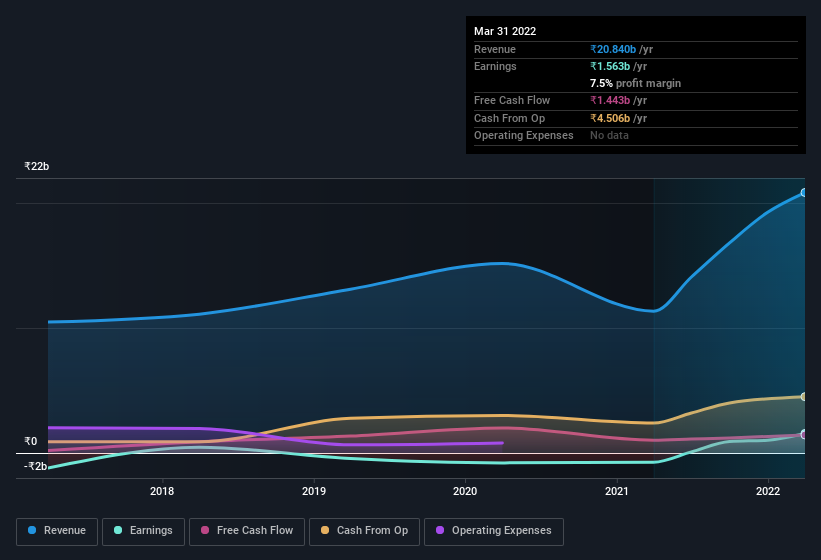Click the 2021 x-axis label
The height and width of the screenshot is (560, 821).
(617, 491)
